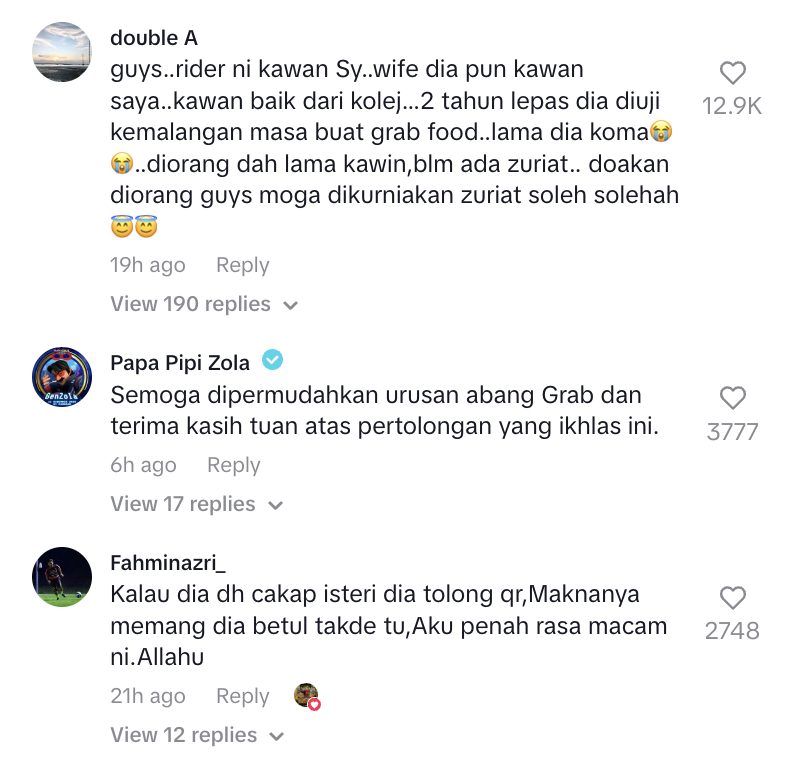Like double A's comment with the heart
Image resolution: width=794 pixels, height=768 pixels.
[x=733, y=73]
